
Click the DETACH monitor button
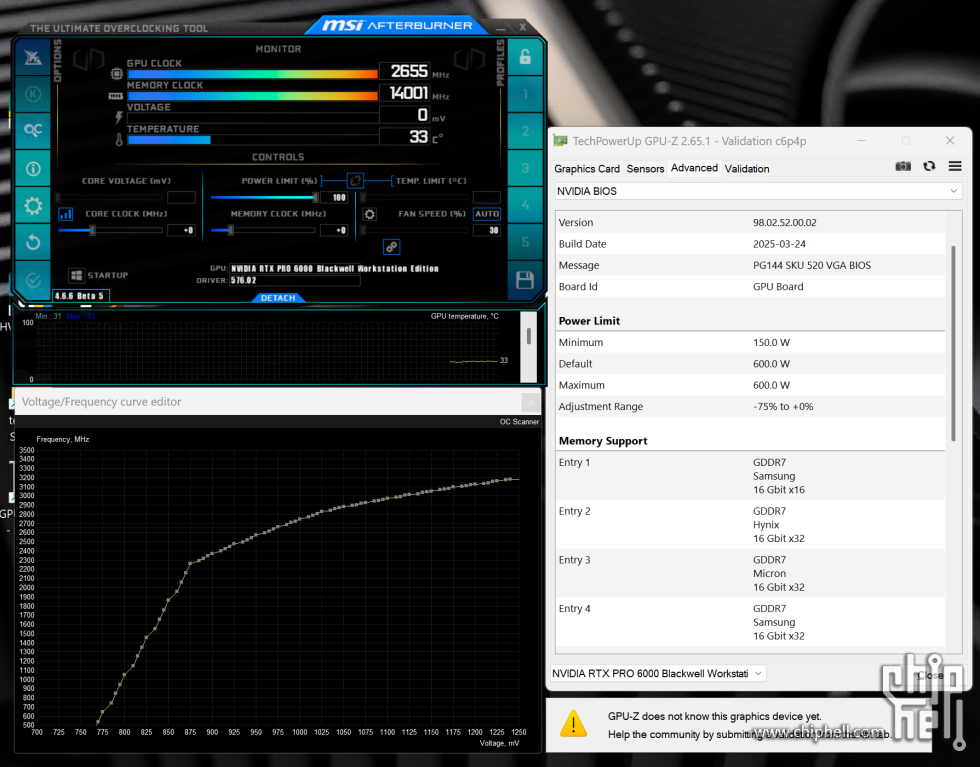point(278,298)
